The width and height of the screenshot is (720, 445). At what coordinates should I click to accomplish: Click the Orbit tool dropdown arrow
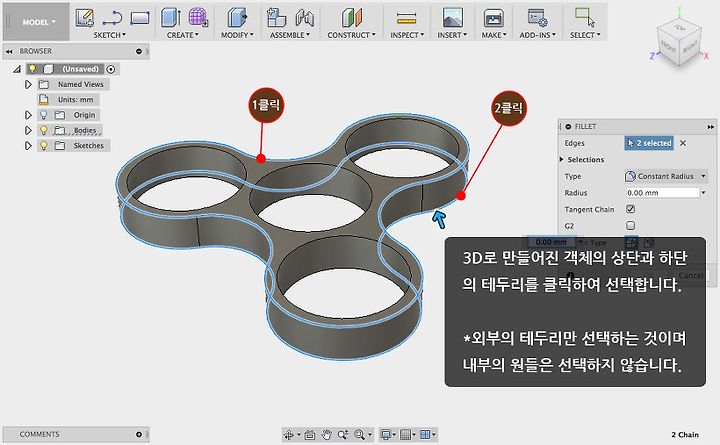[x=298, y=435]
